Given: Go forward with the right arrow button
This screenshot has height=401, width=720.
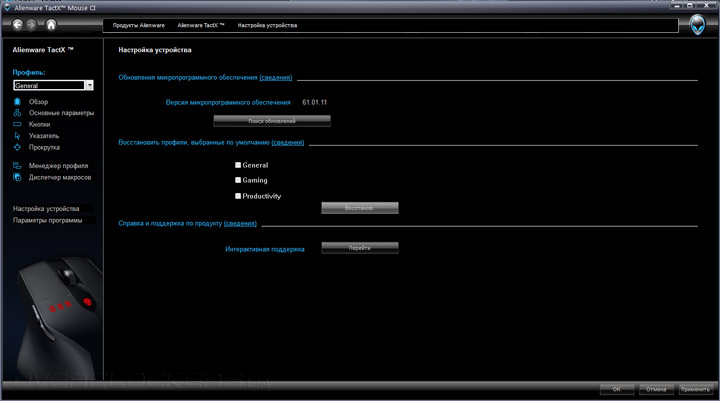Looking at the screenshot, I should (31, 24).
